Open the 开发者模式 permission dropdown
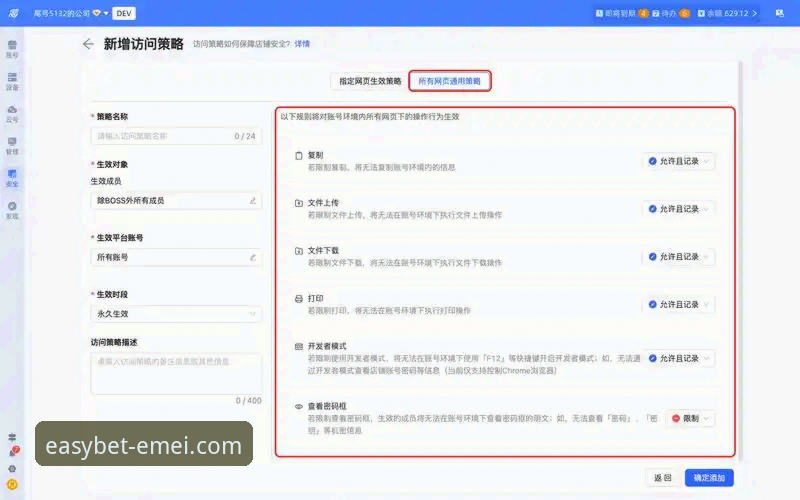 click(678, 358)
